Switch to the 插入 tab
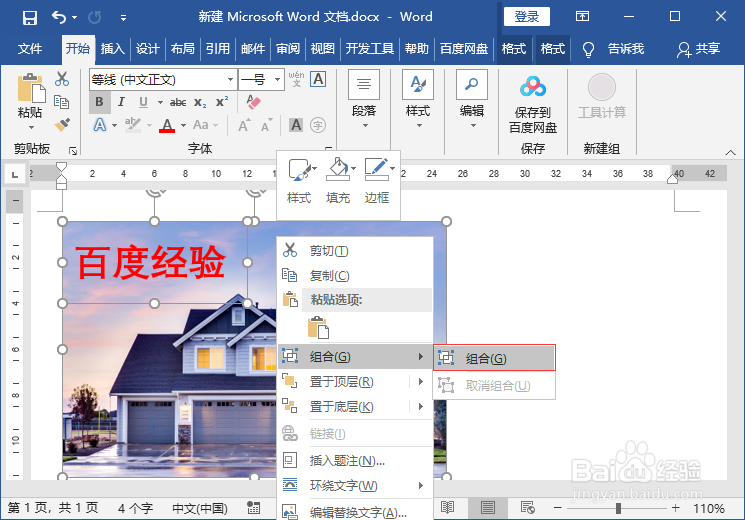This screenshot has height=520, width=745. click(113, 49)
